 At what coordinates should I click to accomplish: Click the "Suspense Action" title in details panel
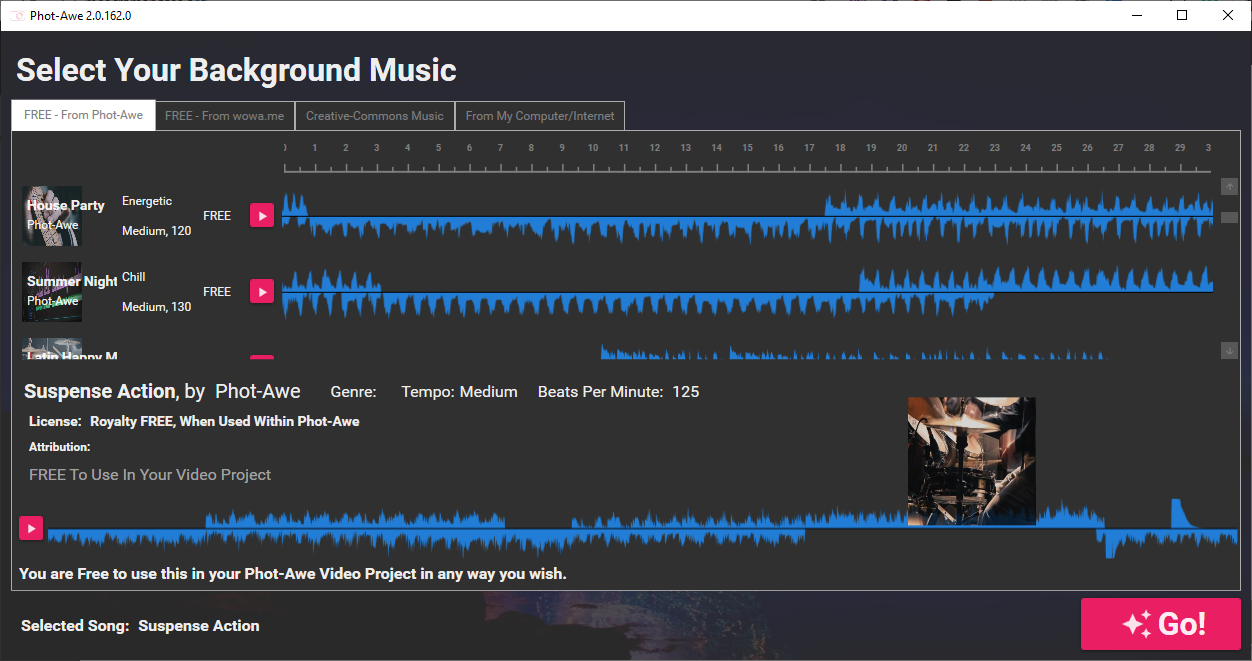tap(100, 391)
